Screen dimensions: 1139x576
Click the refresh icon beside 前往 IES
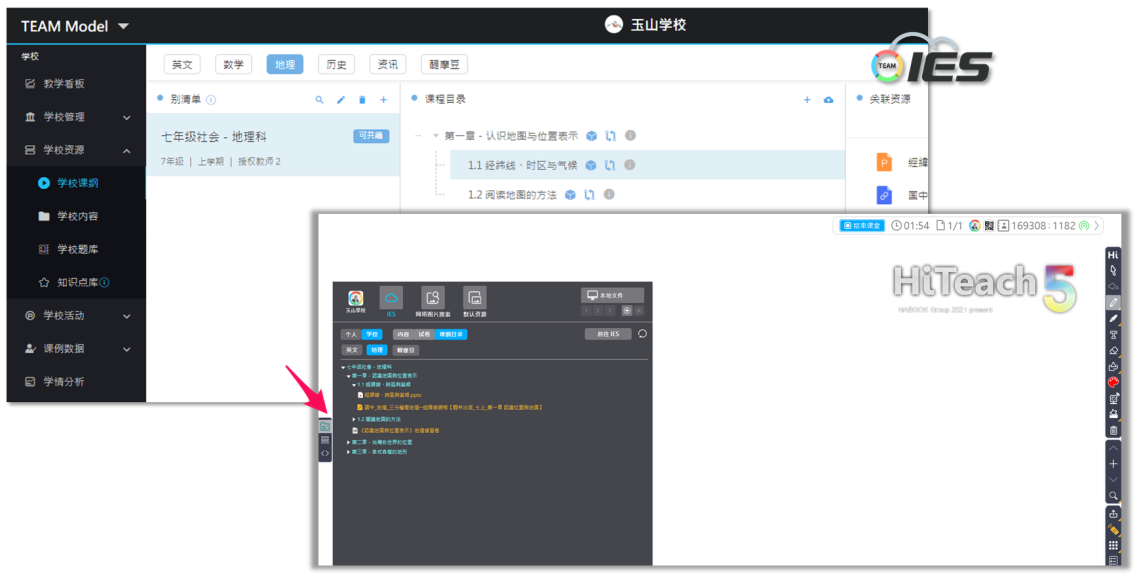tap(642, 334)
